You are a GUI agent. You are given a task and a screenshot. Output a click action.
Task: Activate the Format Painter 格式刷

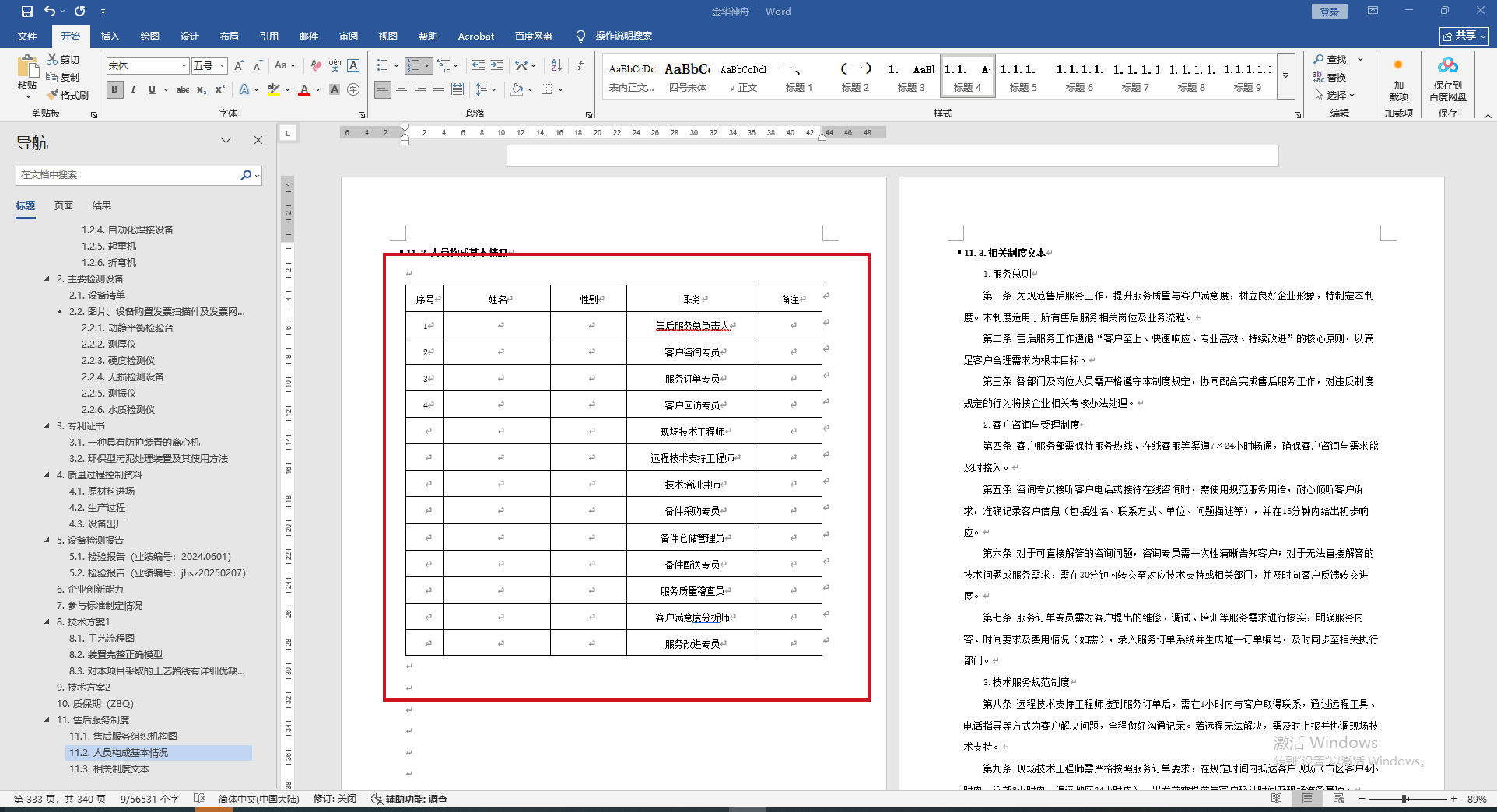pos(68,95)
